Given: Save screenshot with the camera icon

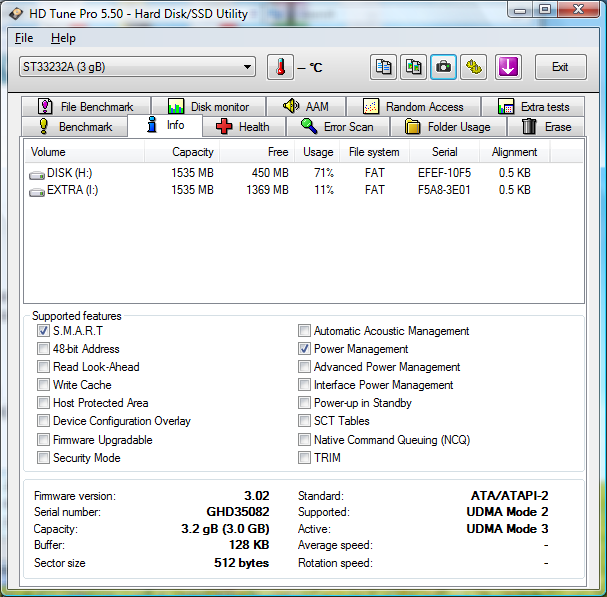Looking at the screenshot, I should click(x=443, y=67).
